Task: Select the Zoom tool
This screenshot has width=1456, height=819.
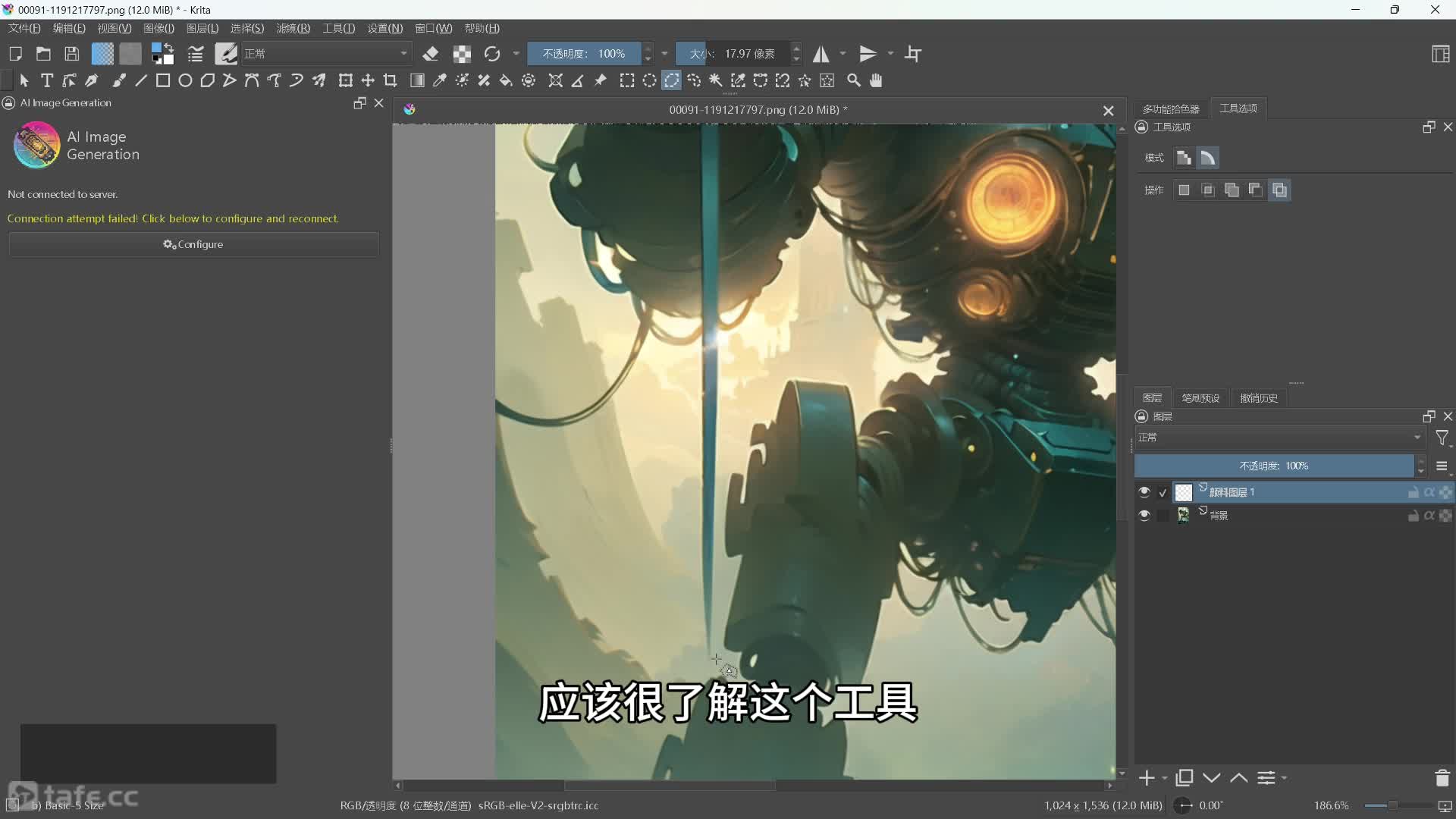Action: tap(854, 80)
